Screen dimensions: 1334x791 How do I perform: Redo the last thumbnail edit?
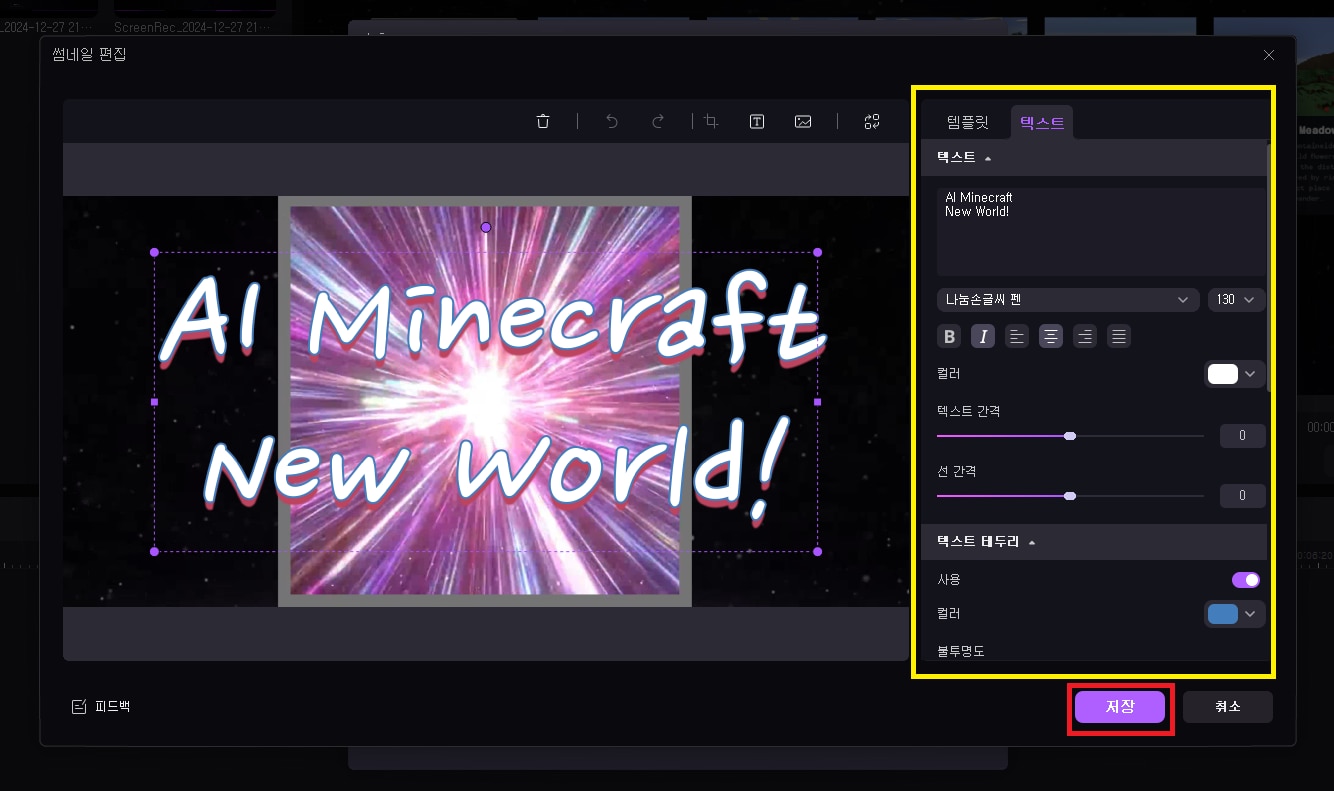(658, 121)
